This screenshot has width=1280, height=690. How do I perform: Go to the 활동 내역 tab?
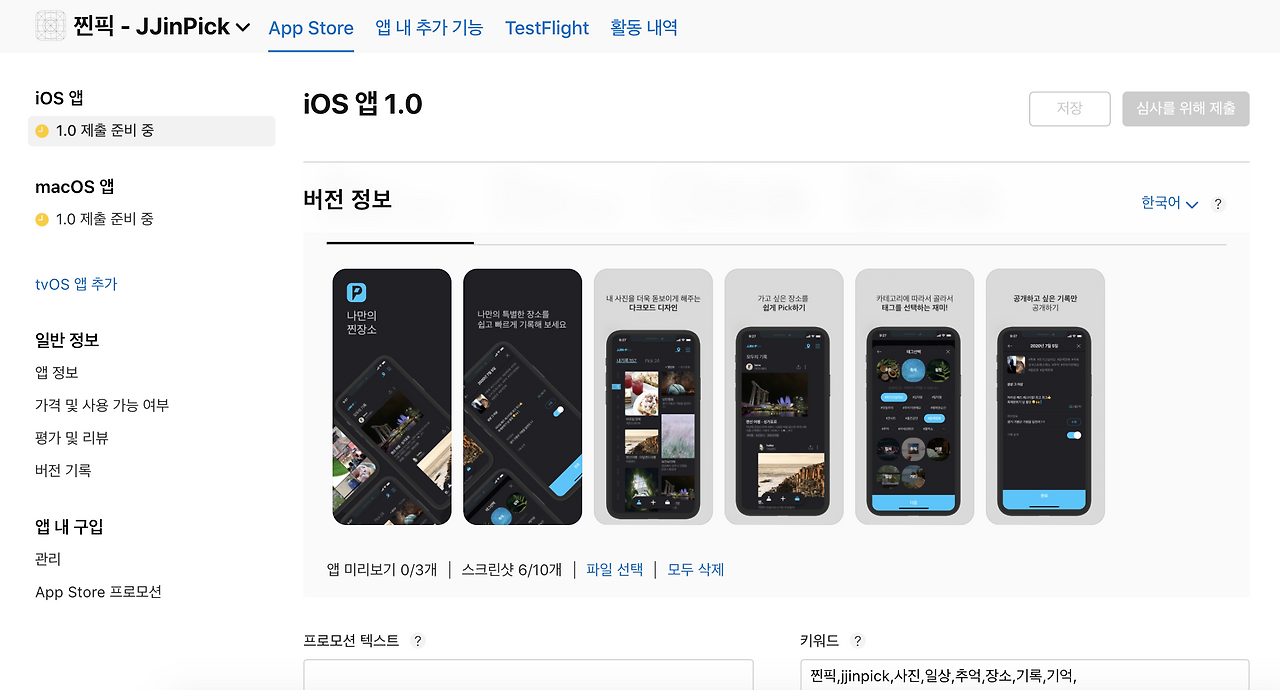644,28
